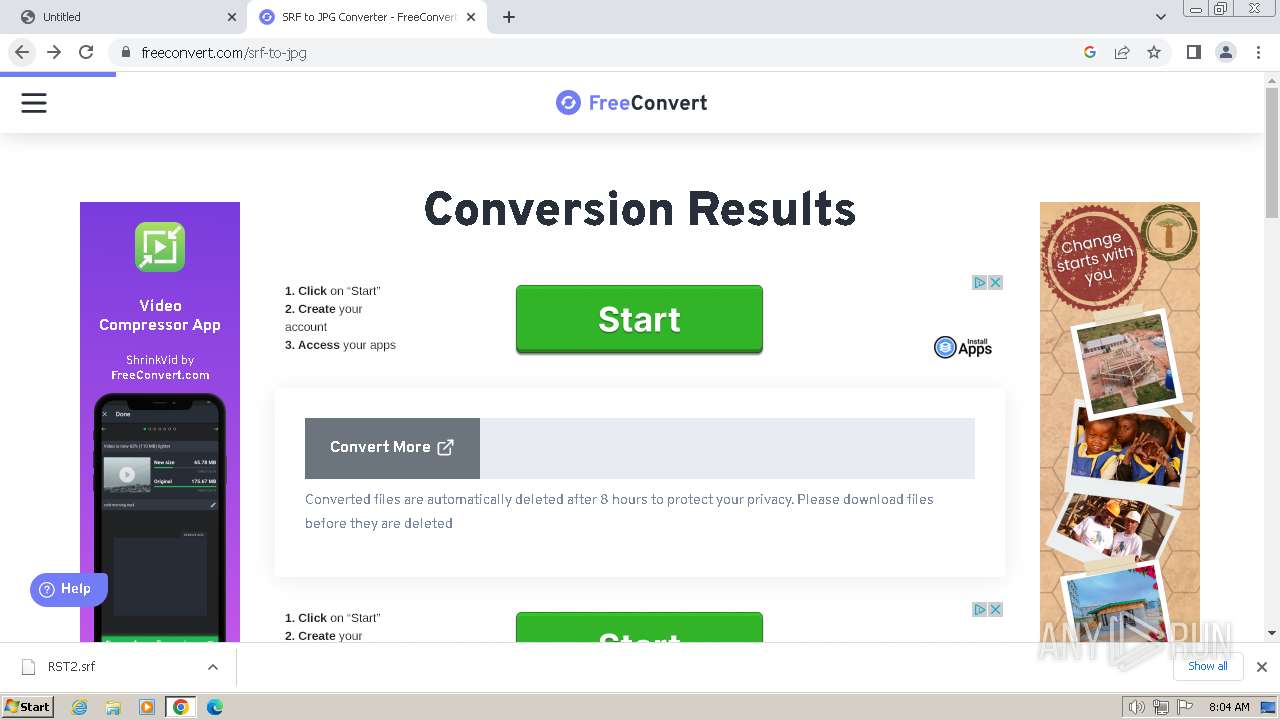Bookmark this page with star
The height and width of the screenshot is (720, 1280).
click(1154, 52)
